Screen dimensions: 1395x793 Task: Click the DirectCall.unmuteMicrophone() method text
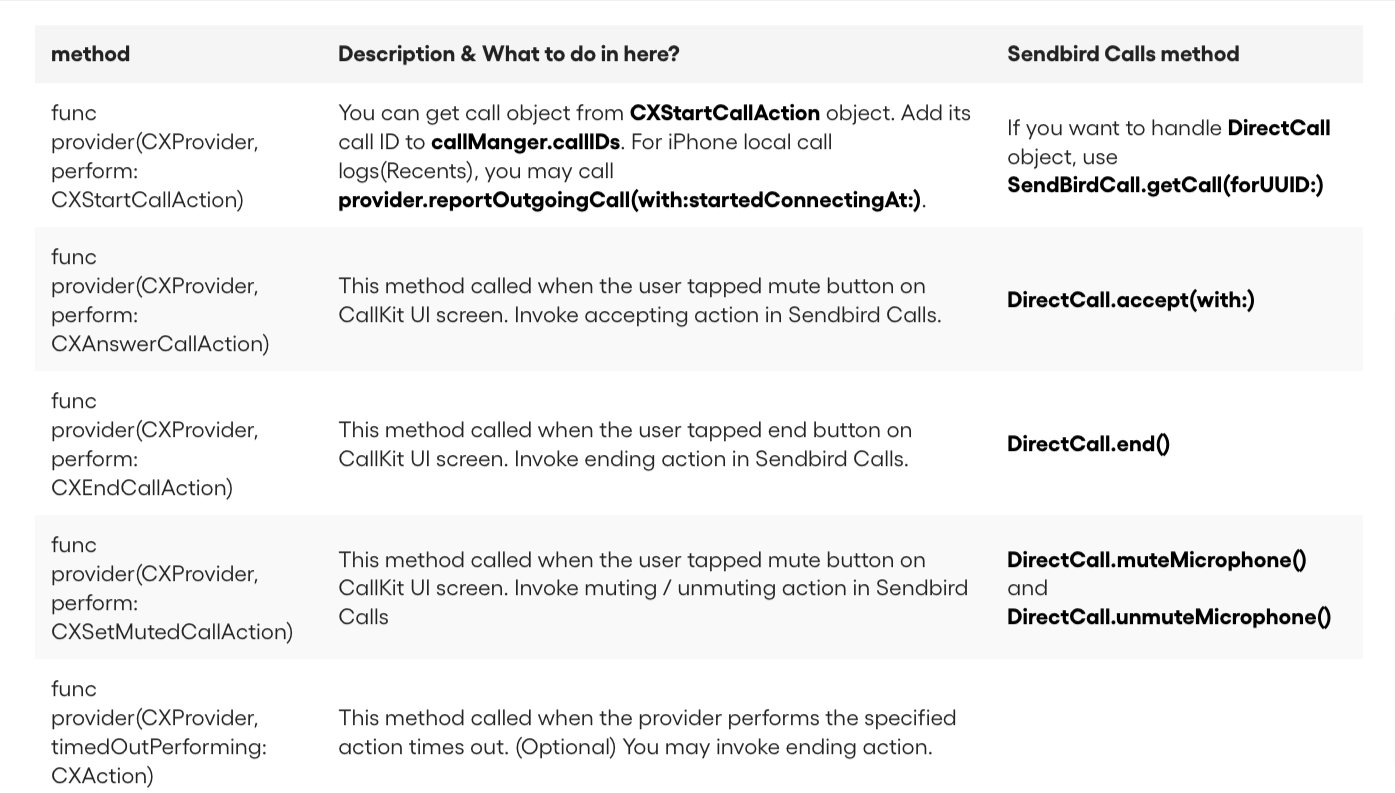click(1168, 617)
